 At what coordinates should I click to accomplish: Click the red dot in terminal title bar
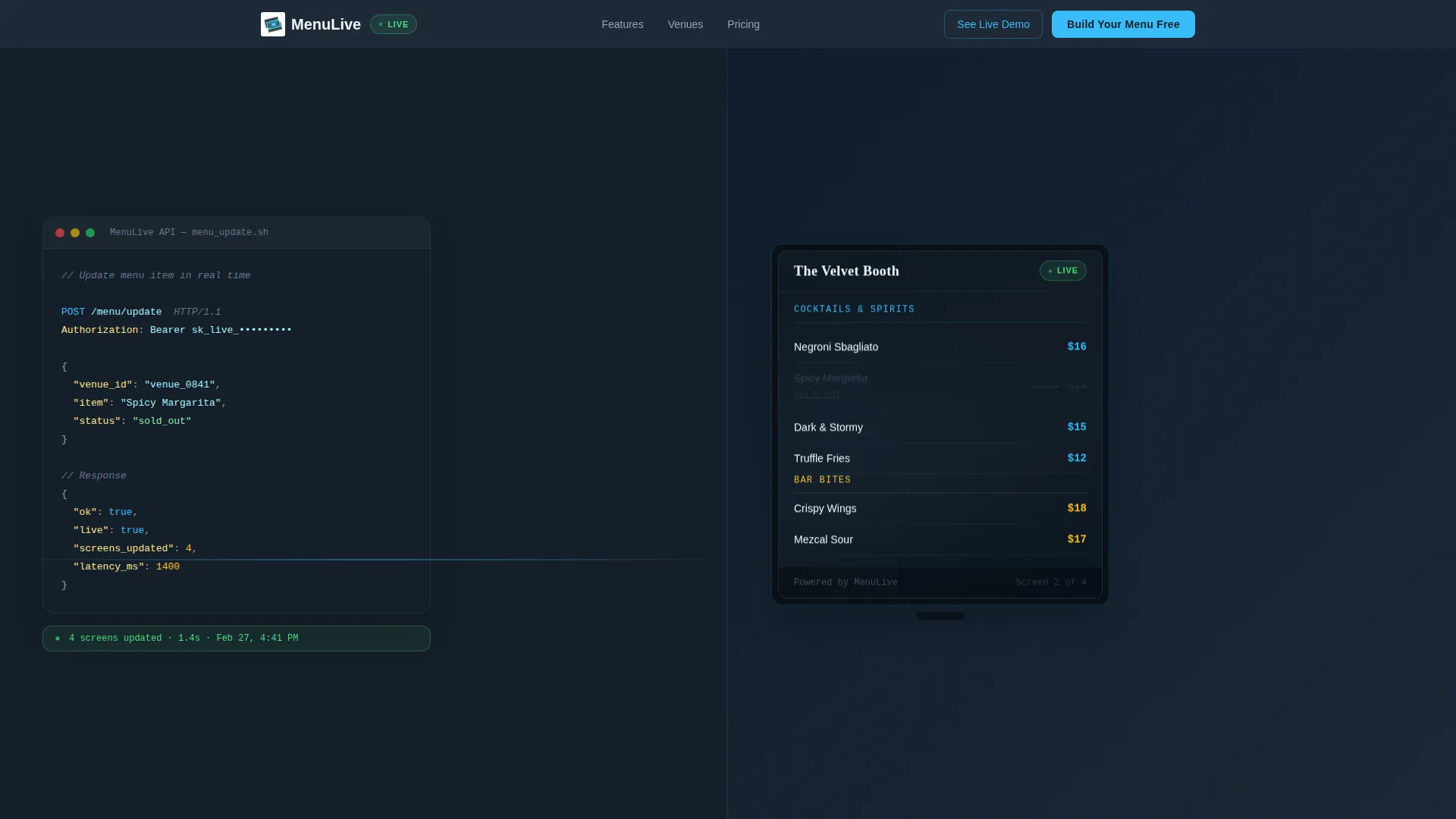click(60, 233)
